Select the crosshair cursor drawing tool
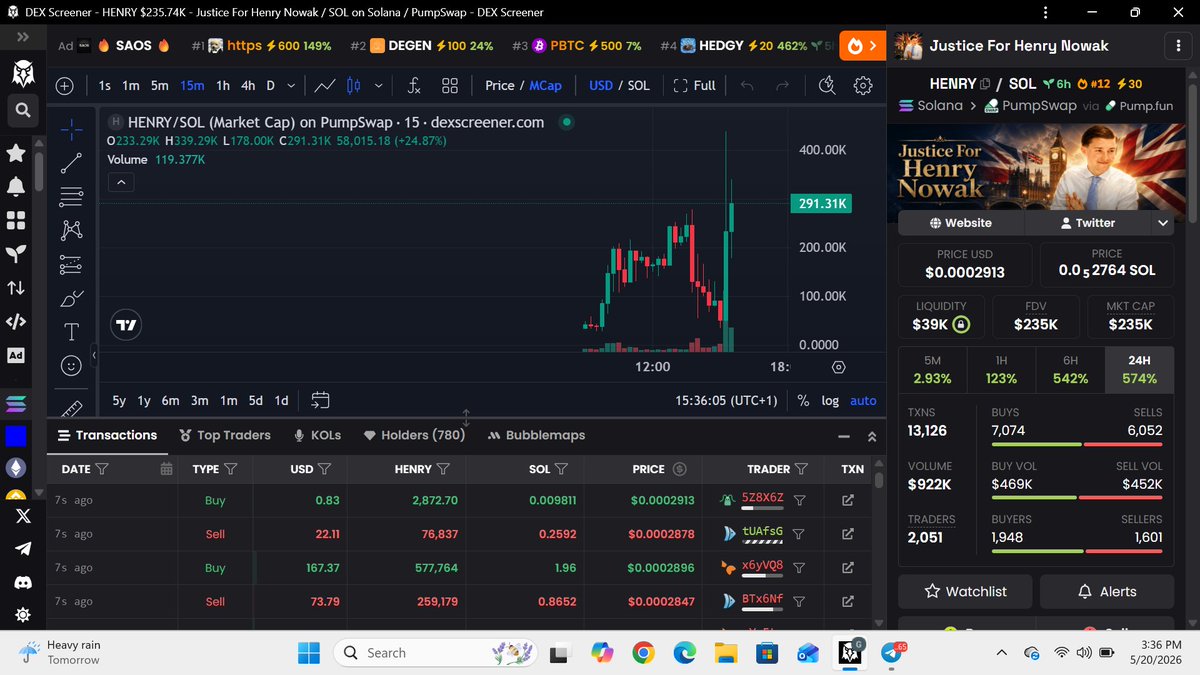1200x675 pixels. click(72, 129)
